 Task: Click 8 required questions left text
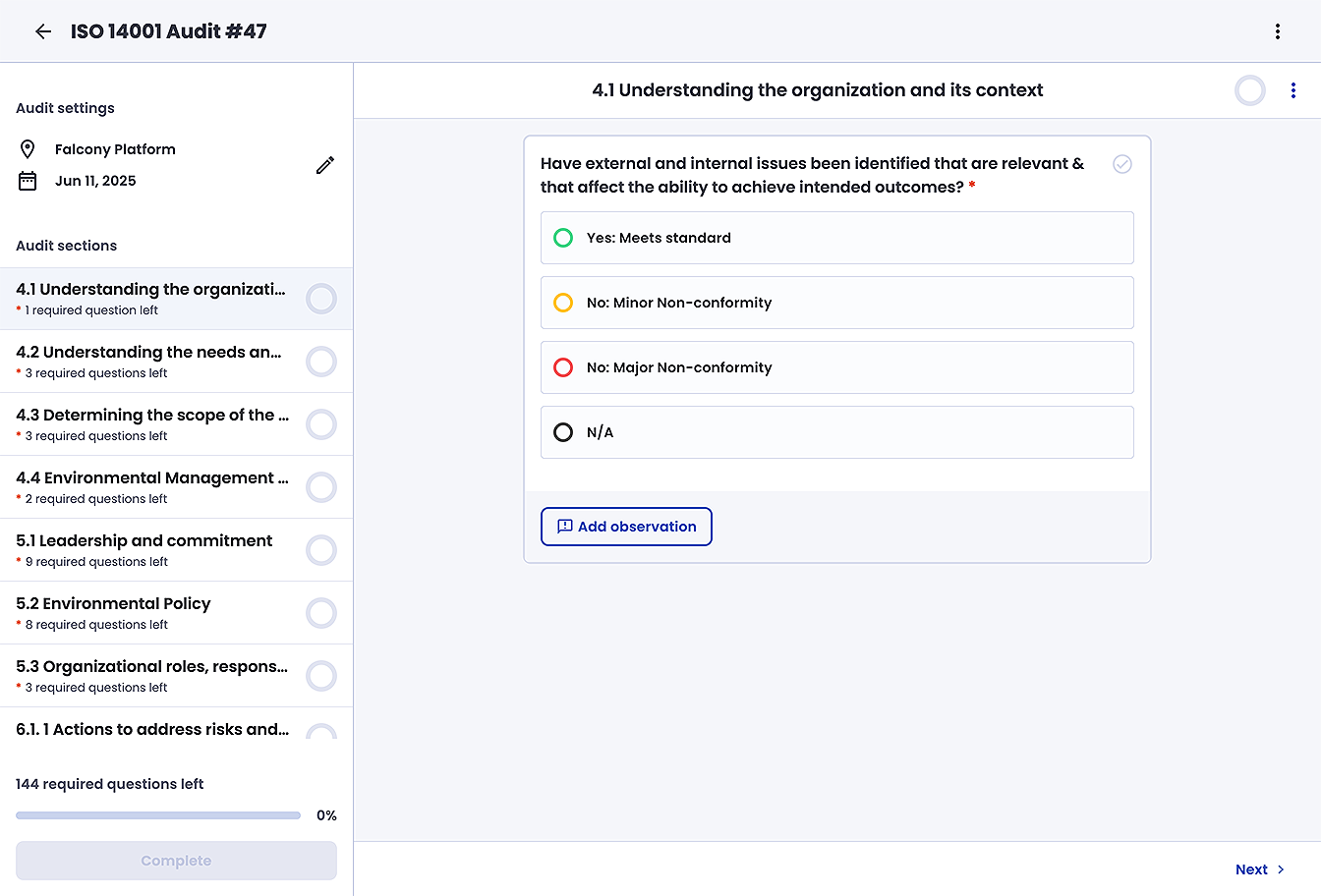(x=96, y=625)
